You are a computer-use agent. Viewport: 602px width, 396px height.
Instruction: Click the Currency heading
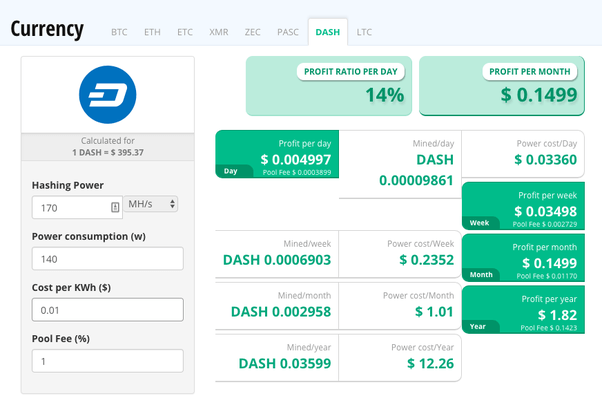[47, 29]
